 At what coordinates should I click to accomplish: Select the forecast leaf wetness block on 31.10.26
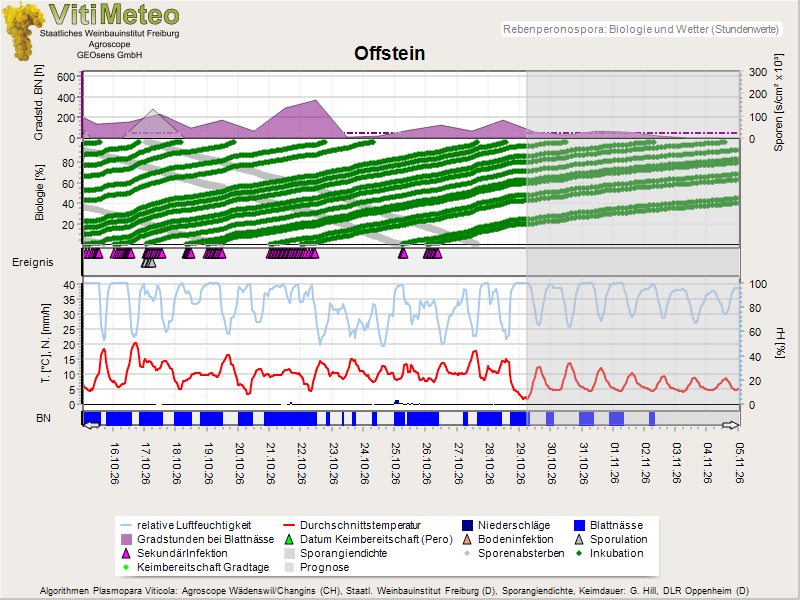586,418
